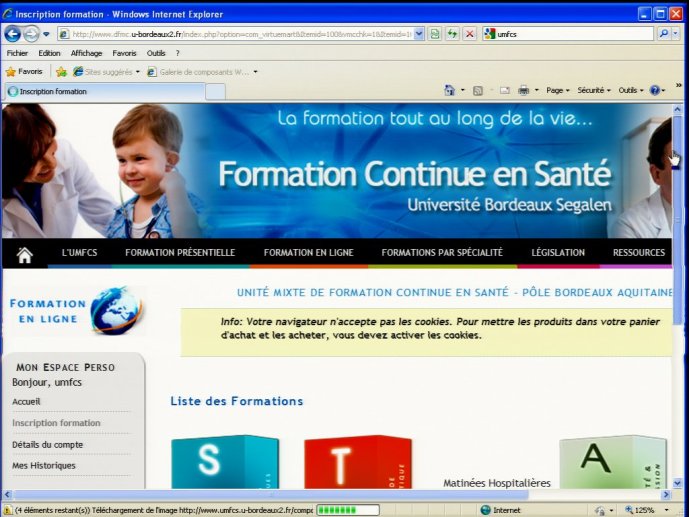Screen dimensions: 689x517
Task: Open the Page command bar menu
Action: [558, 90]
